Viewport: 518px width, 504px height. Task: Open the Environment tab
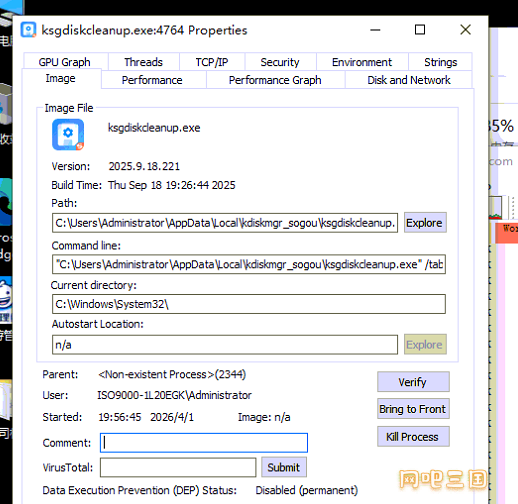[362, 62]
